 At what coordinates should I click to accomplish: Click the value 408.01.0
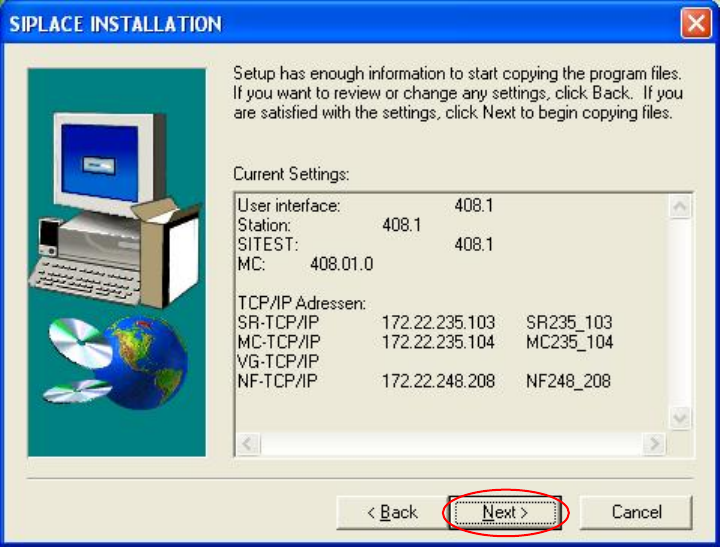click(x=342, y=264)
